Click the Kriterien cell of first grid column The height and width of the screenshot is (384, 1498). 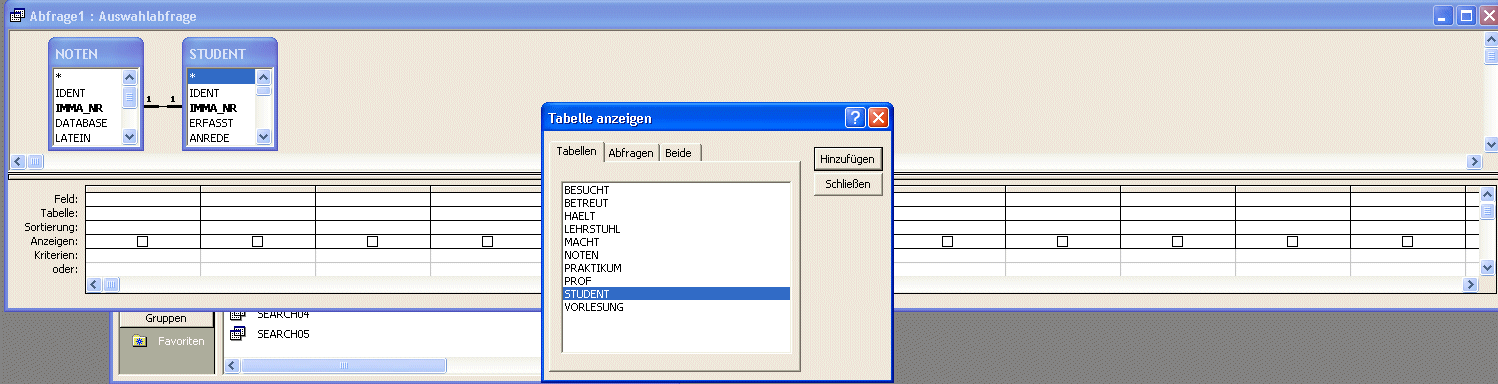pos(143,256)
